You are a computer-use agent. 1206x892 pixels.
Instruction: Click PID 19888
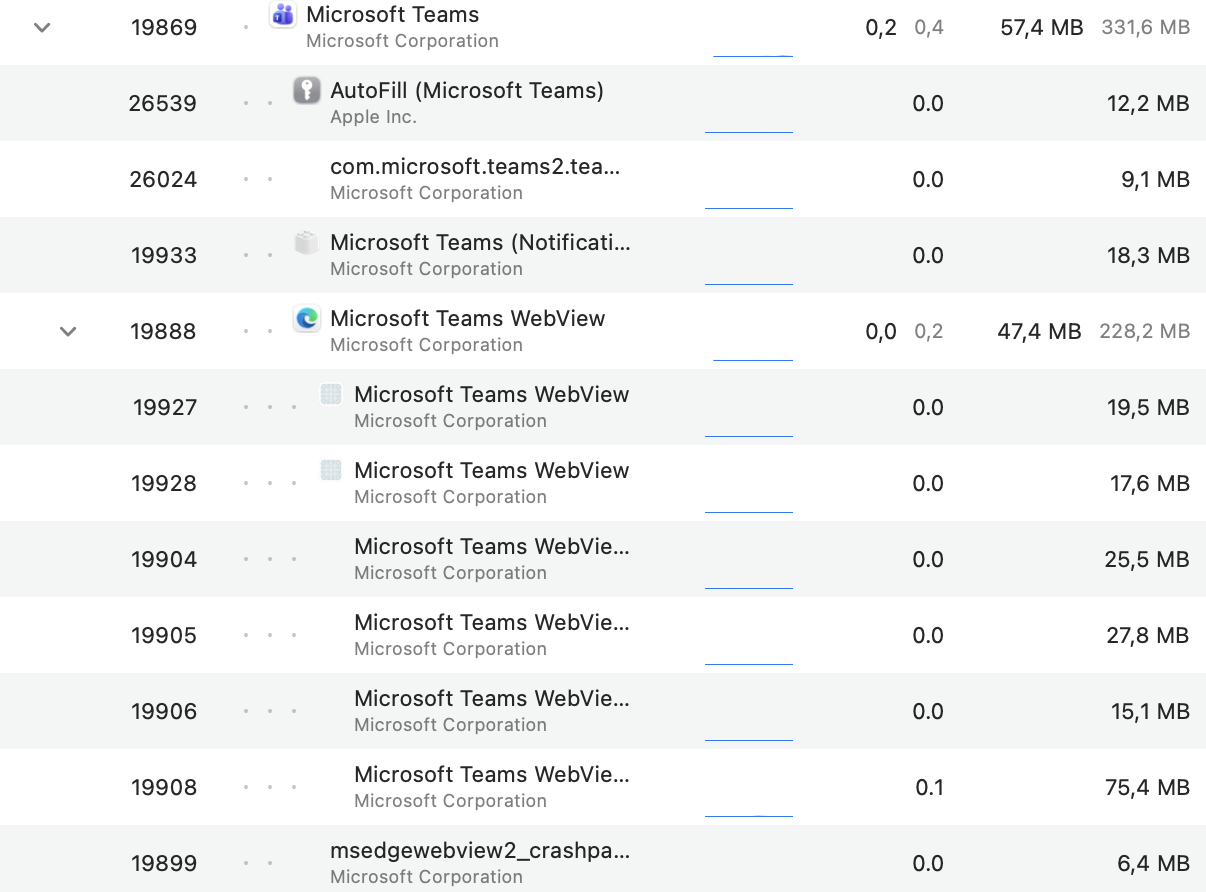164,331
